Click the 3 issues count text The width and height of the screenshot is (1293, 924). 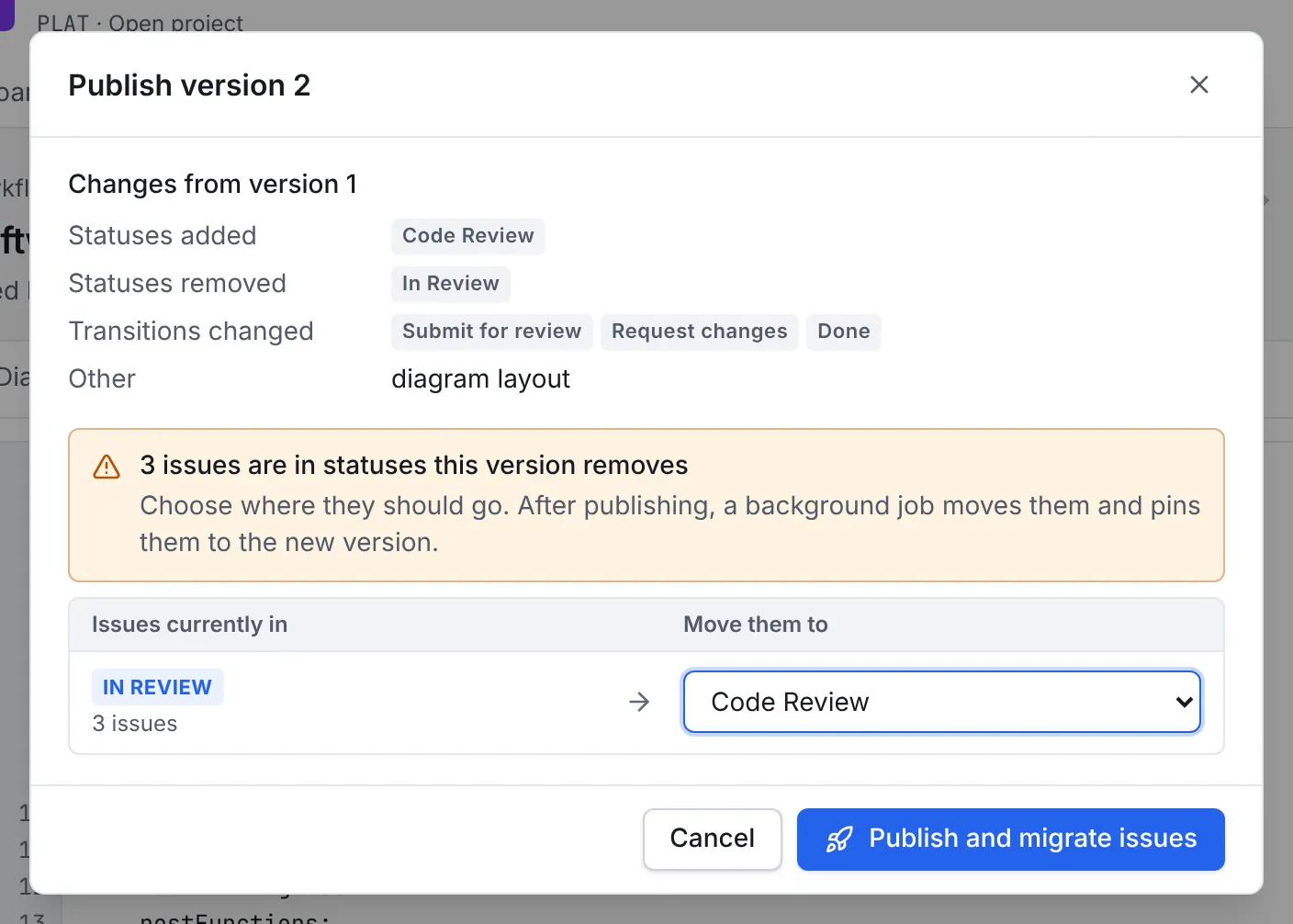[x=135, y=724]
